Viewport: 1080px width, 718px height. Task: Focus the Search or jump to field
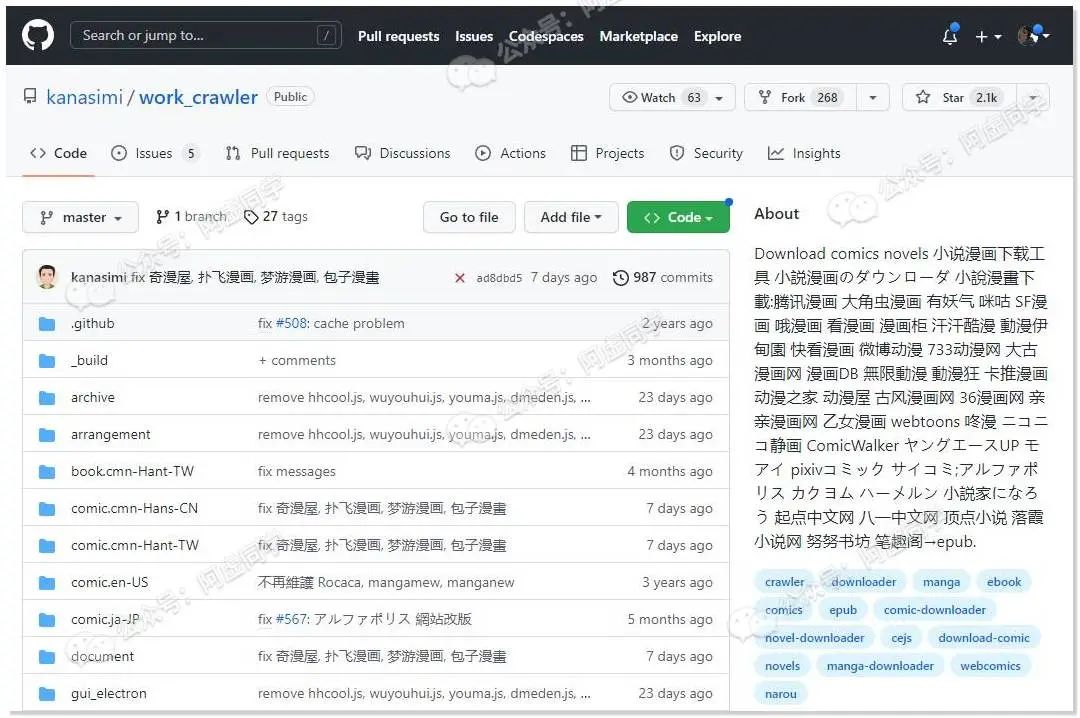(x=205, y=35)
